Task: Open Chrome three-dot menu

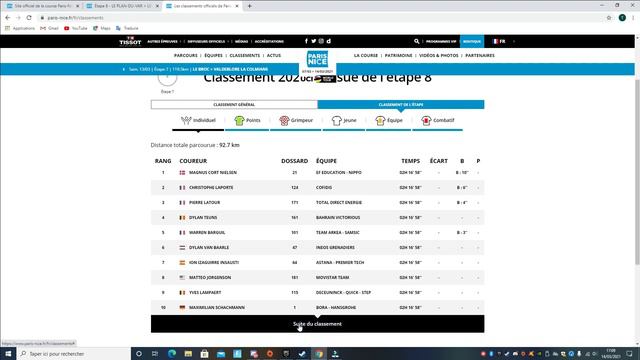Action: 633,18
